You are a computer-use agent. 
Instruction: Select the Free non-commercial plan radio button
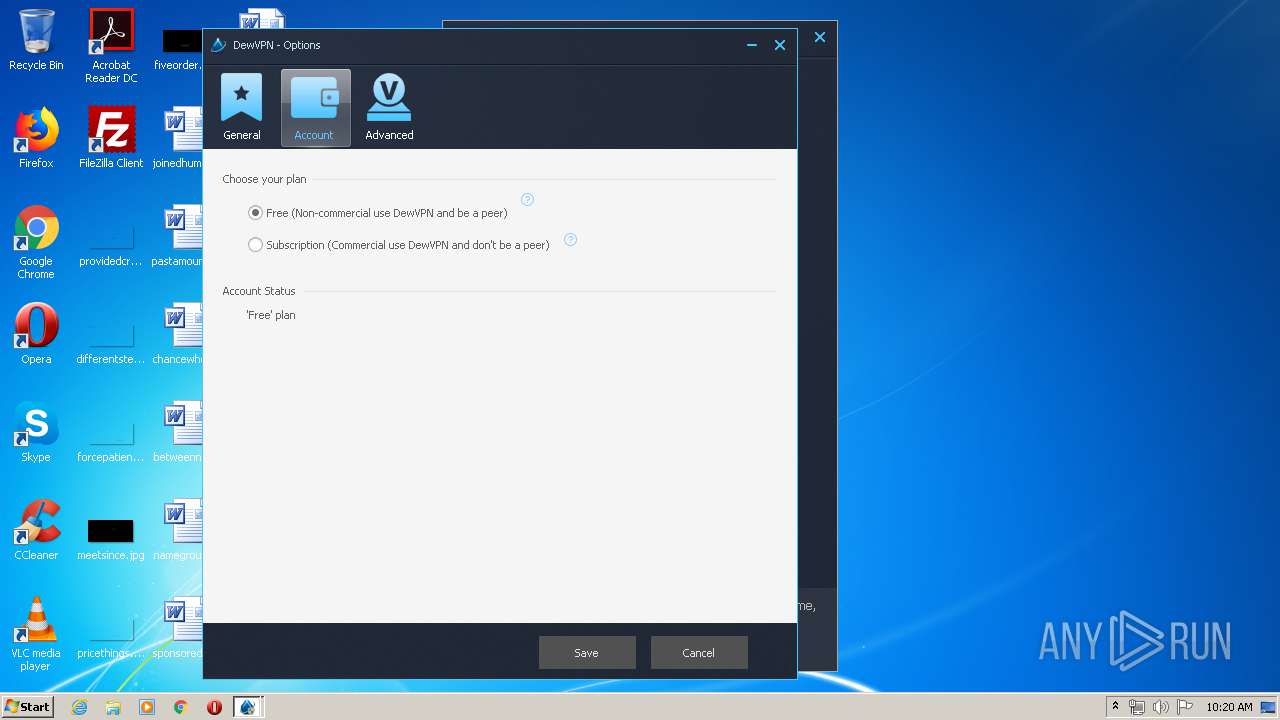(255, 213)
